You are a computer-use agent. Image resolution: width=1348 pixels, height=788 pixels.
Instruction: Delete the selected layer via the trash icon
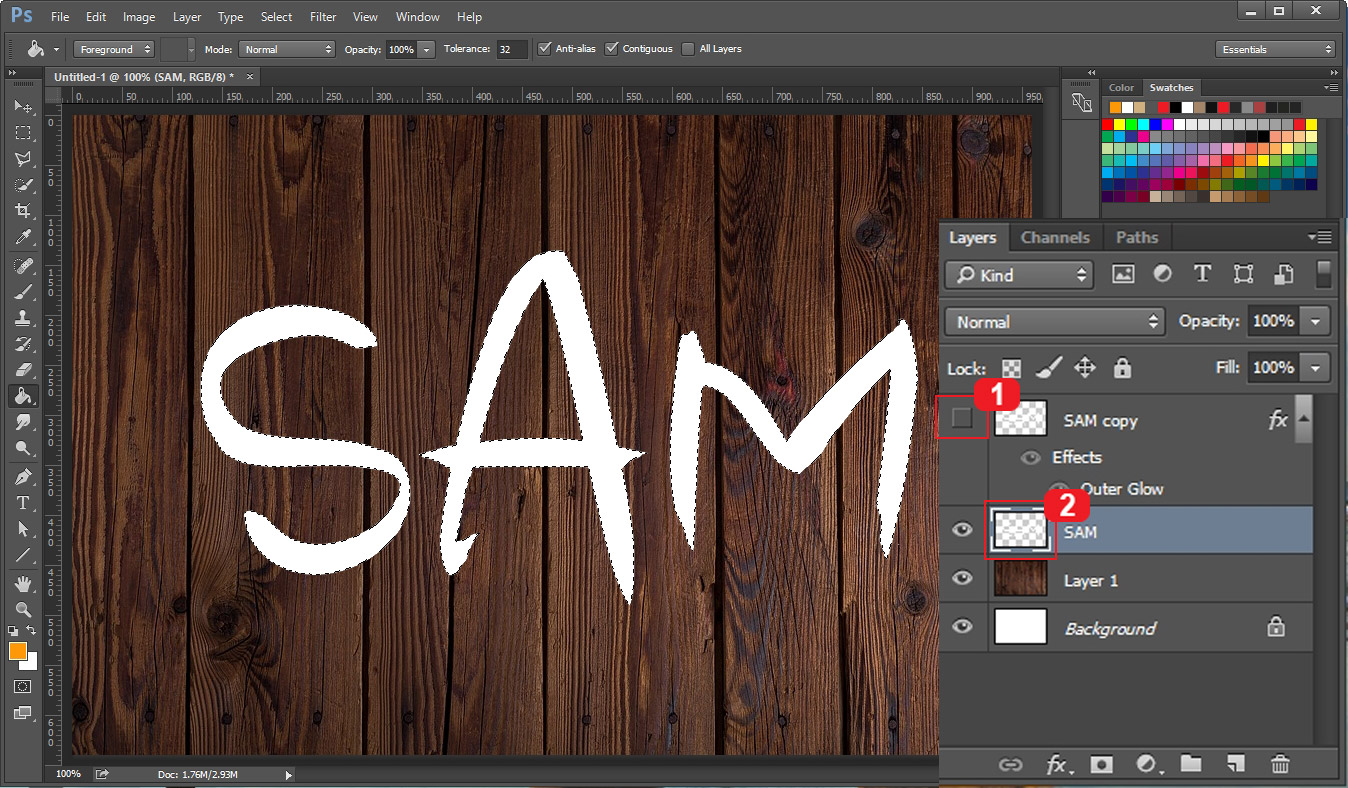[1281, 764]
